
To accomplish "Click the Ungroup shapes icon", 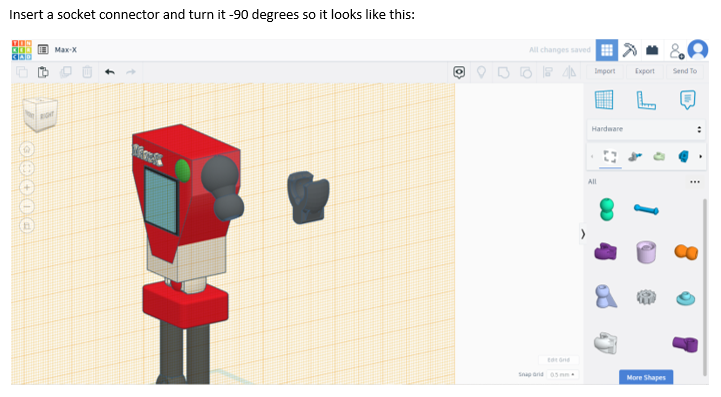I will [x=526, y=73].
